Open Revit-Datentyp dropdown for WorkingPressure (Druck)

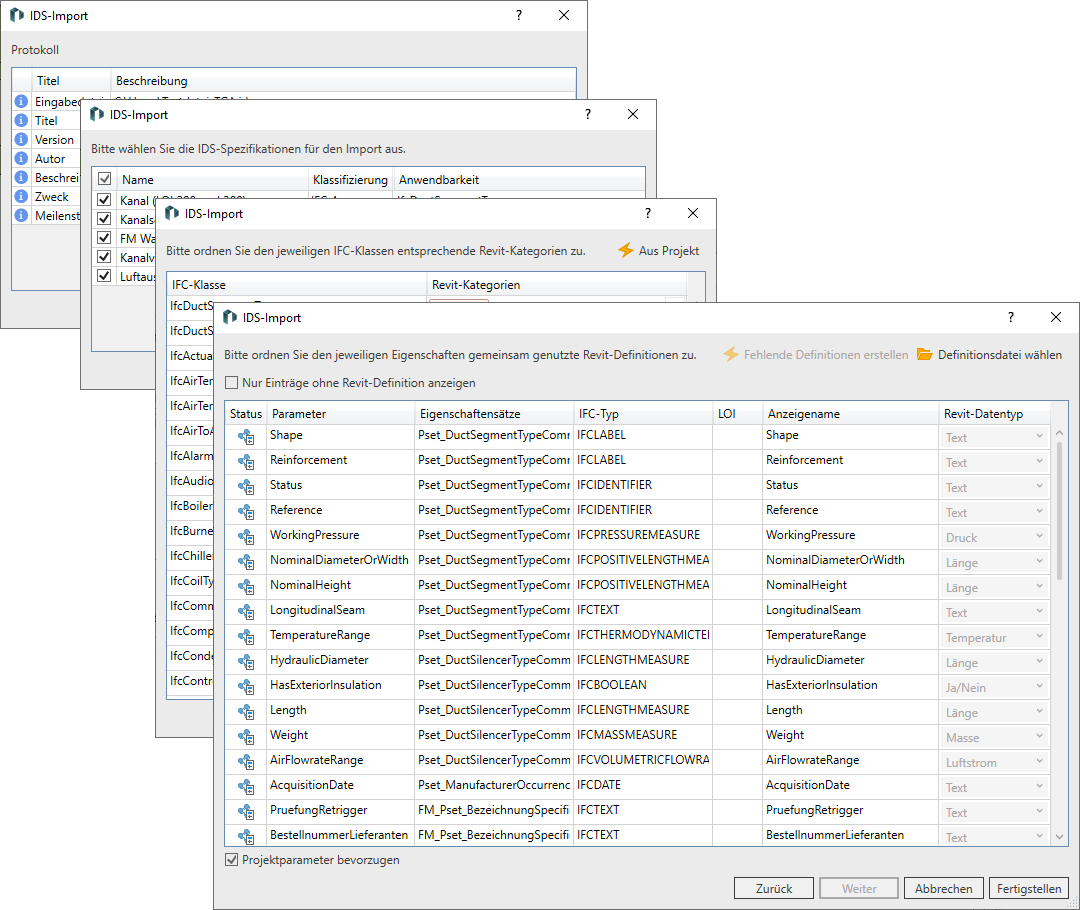(994, 537)
